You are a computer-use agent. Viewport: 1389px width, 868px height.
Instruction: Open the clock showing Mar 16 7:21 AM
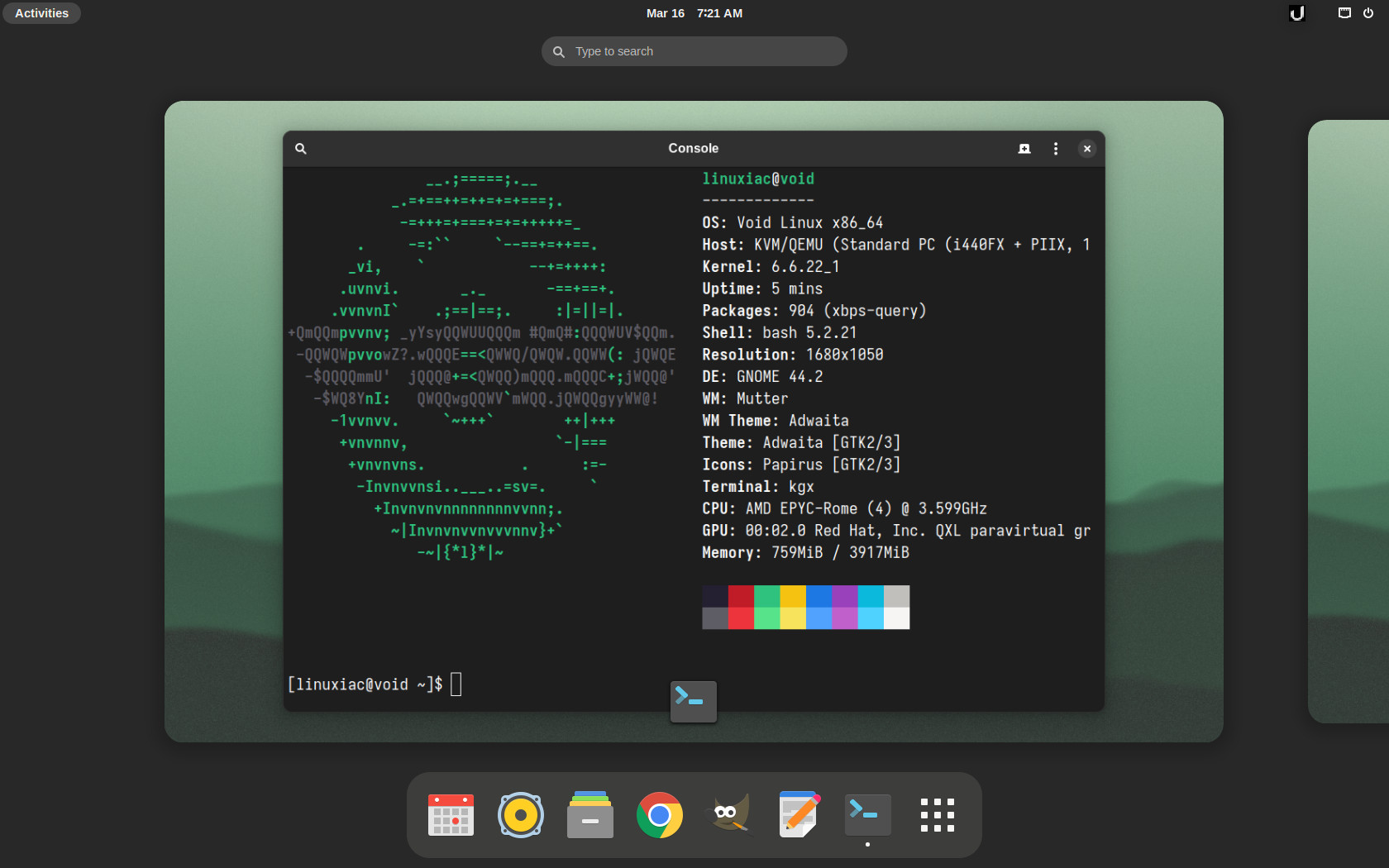point(694,13)
